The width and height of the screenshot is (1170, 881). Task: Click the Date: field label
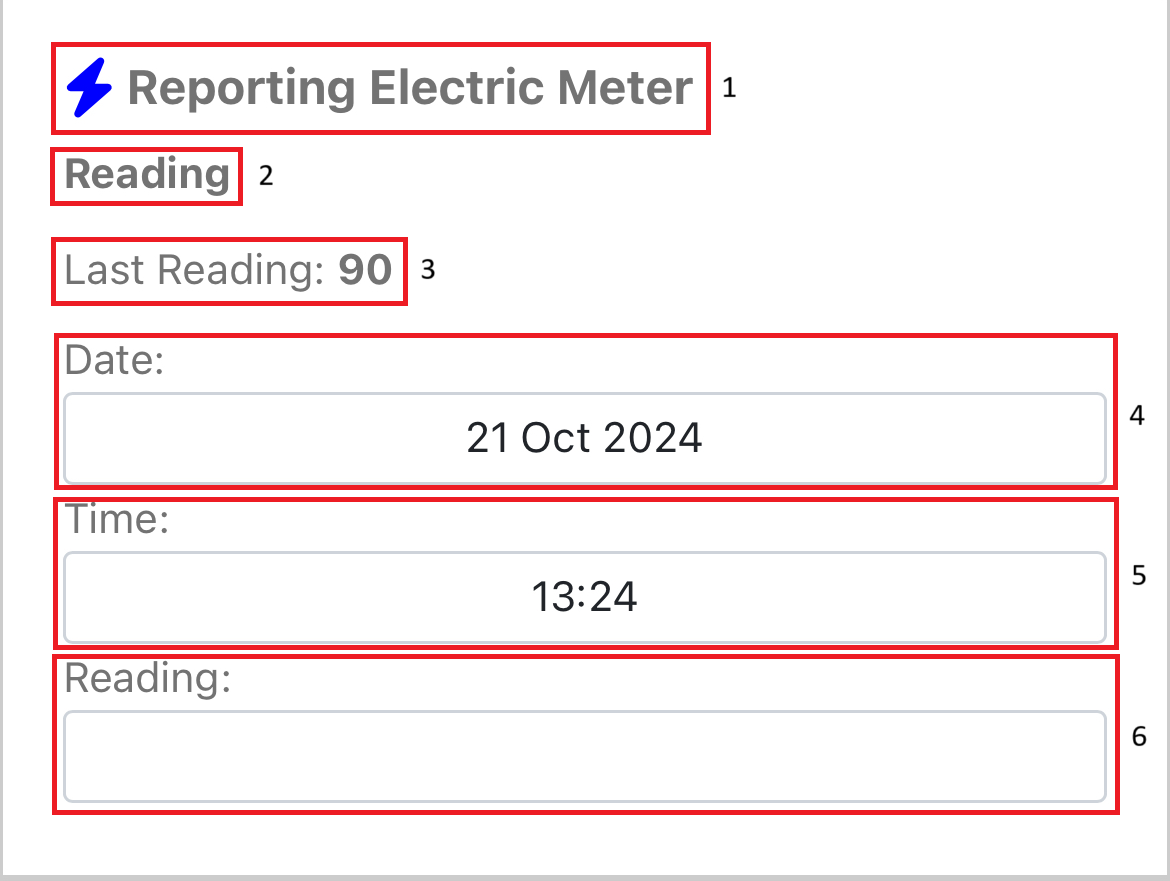coord(113,360)
